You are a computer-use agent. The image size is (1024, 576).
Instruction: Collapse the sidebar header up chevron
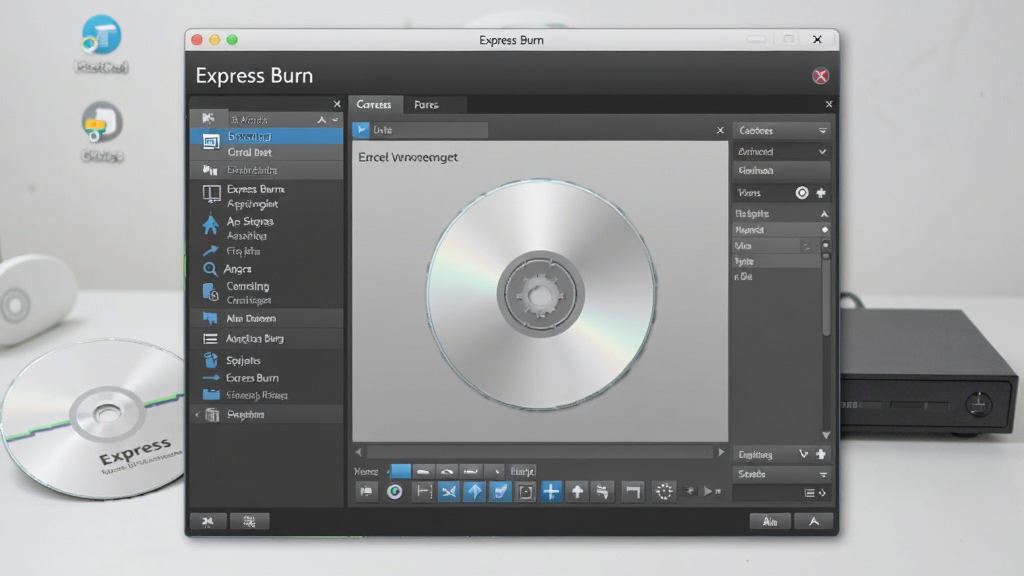(321, 120)
